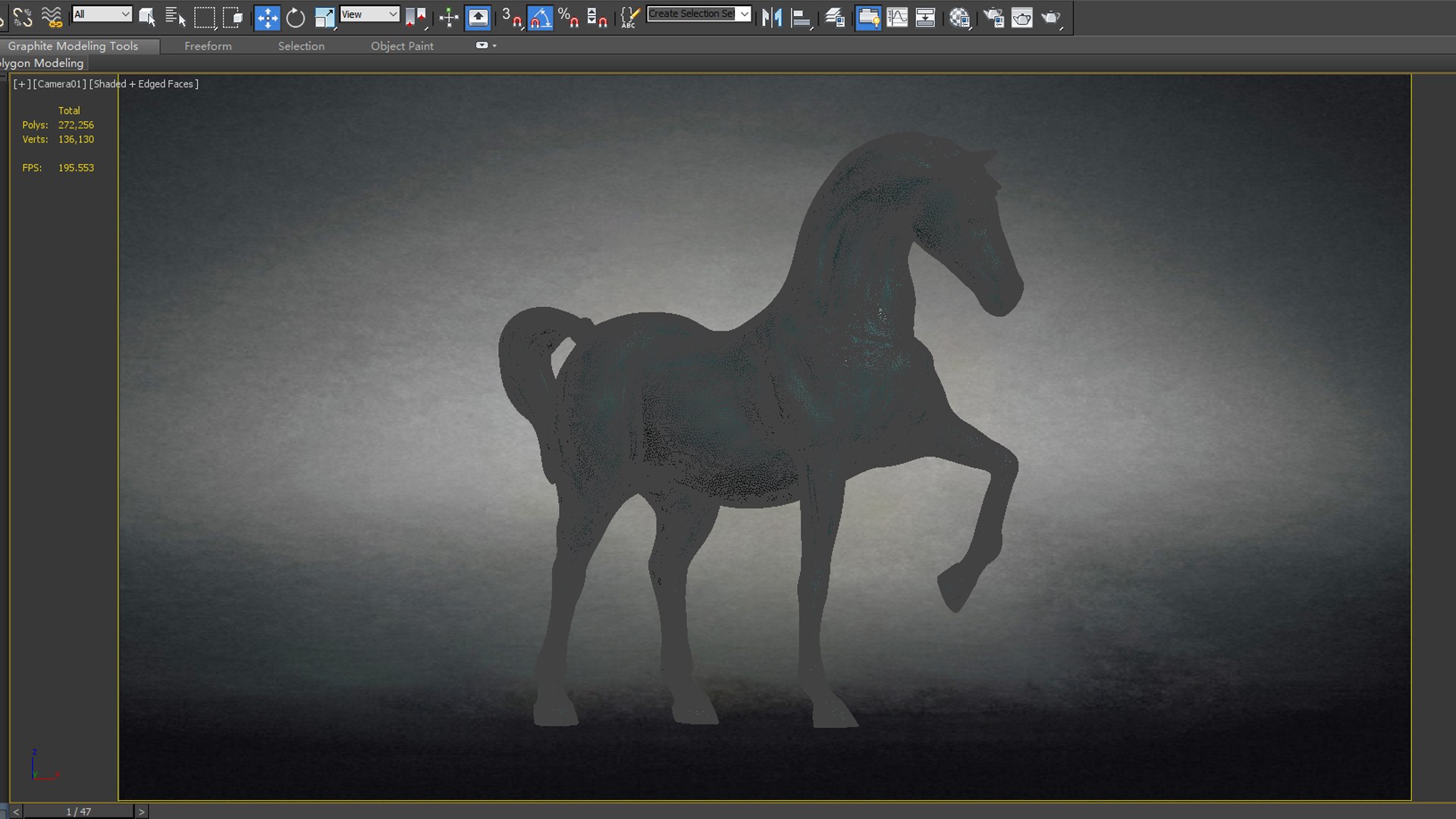Image resolution: width=1456 pixels, height=819 pixels.
Task: Toggle 3D Snaps button
Action: (x=512, y=17)
